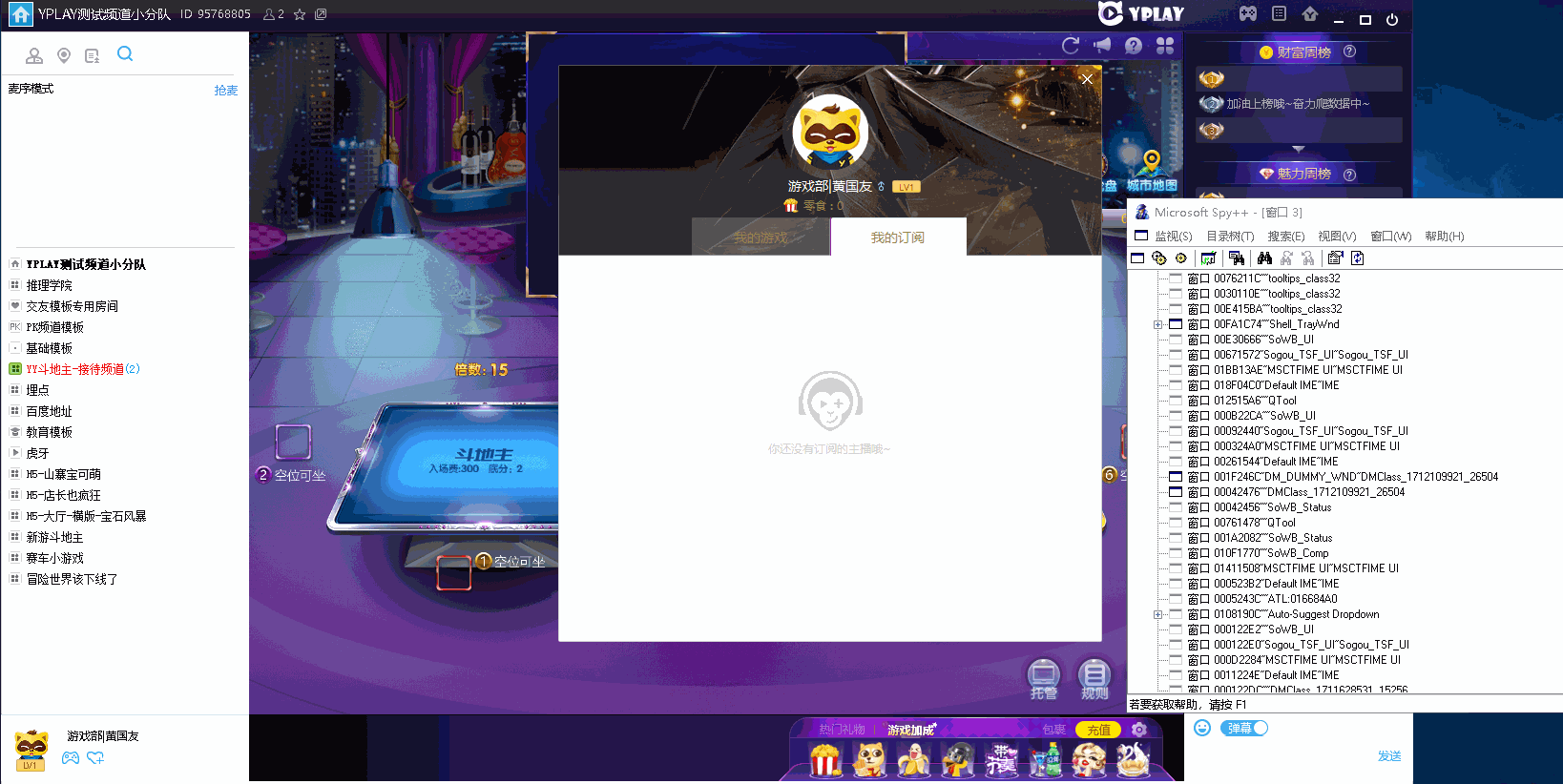Click the 托管 auto-play icon
The height and width of the screenshot is (784, 1563).
(x=1044, y=679)
